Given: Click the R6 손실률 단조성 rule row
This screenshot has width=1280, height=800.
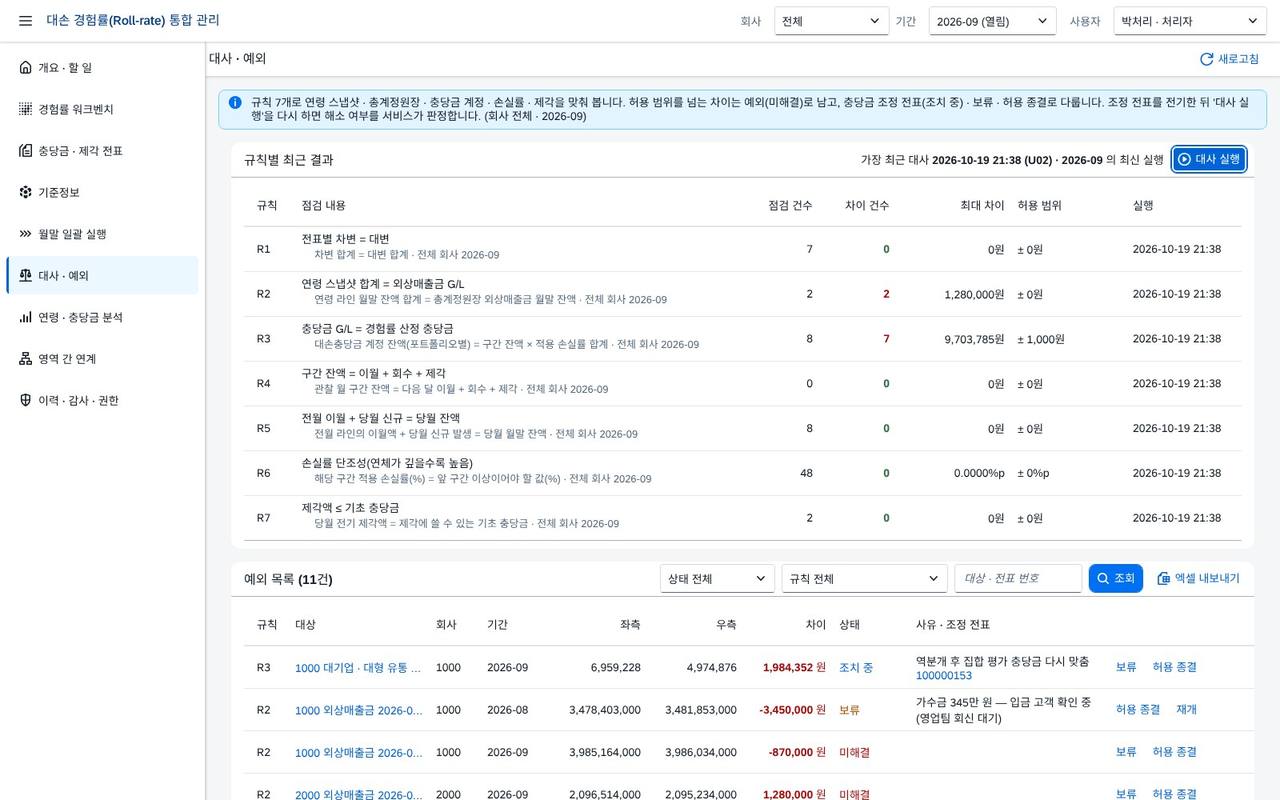Looking at the screenshot, I should [x=742, y=473].
